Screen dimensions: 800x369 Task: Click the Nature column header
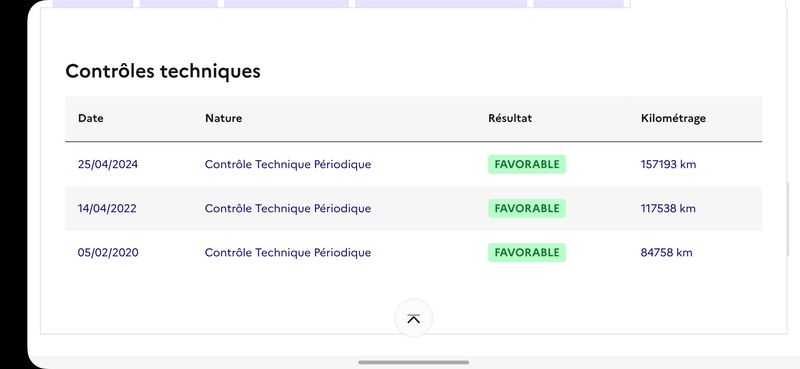(223, 118)
